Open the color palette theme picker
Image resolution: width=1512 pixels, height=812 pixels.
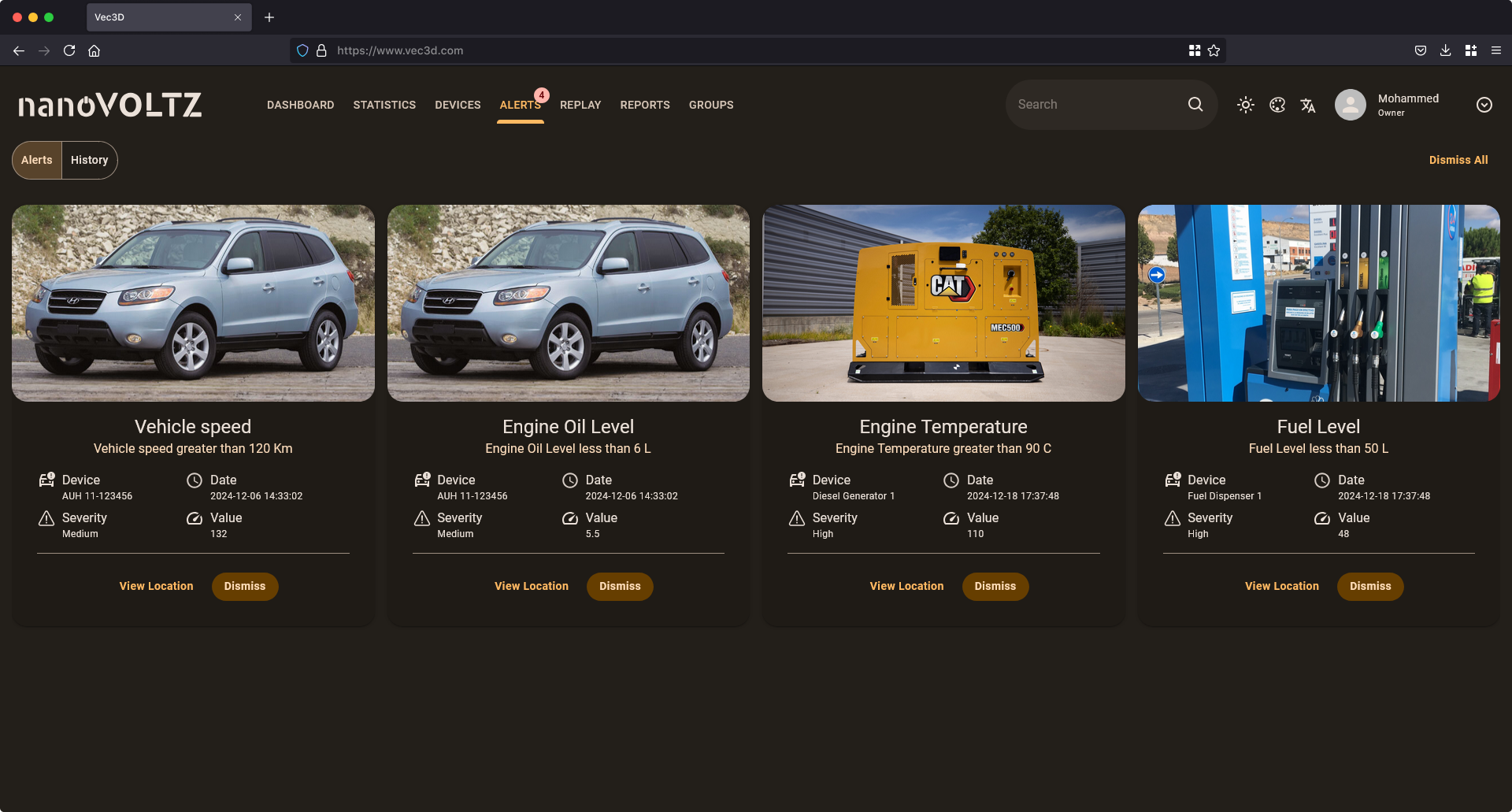point(1277,105)
